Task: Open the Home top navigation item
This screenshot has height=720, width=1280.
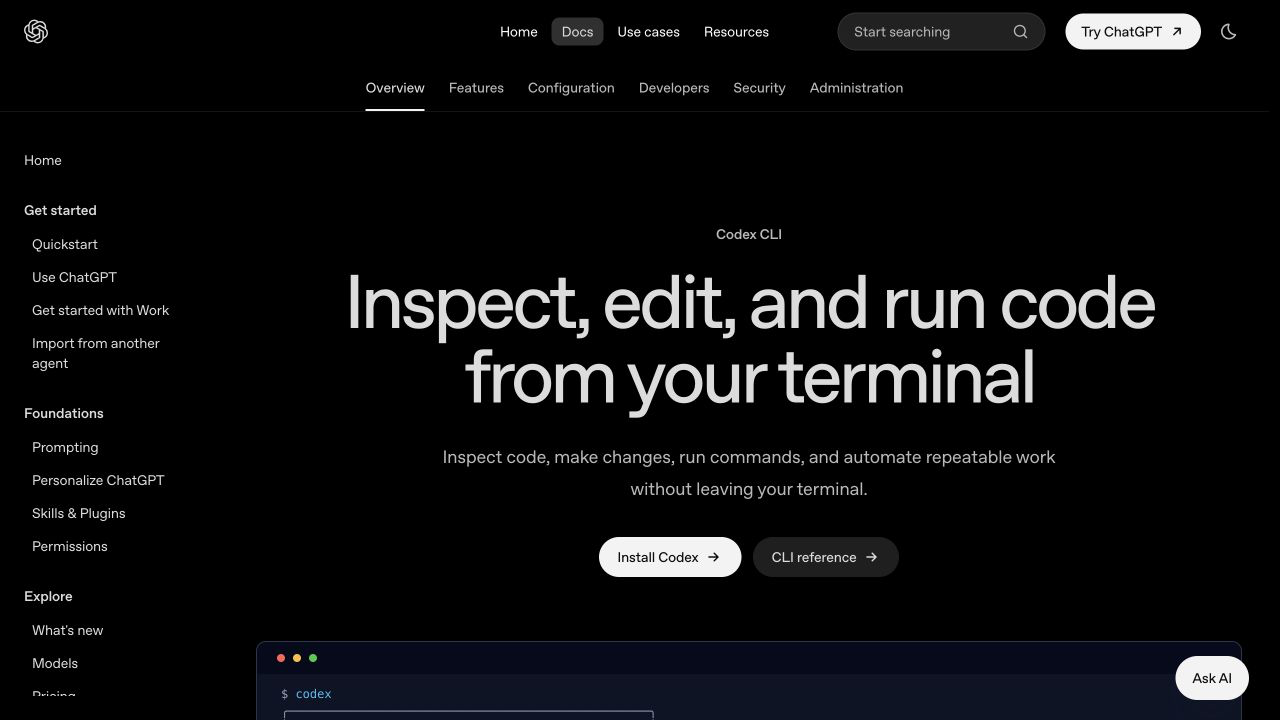Action: click(519, 32)
